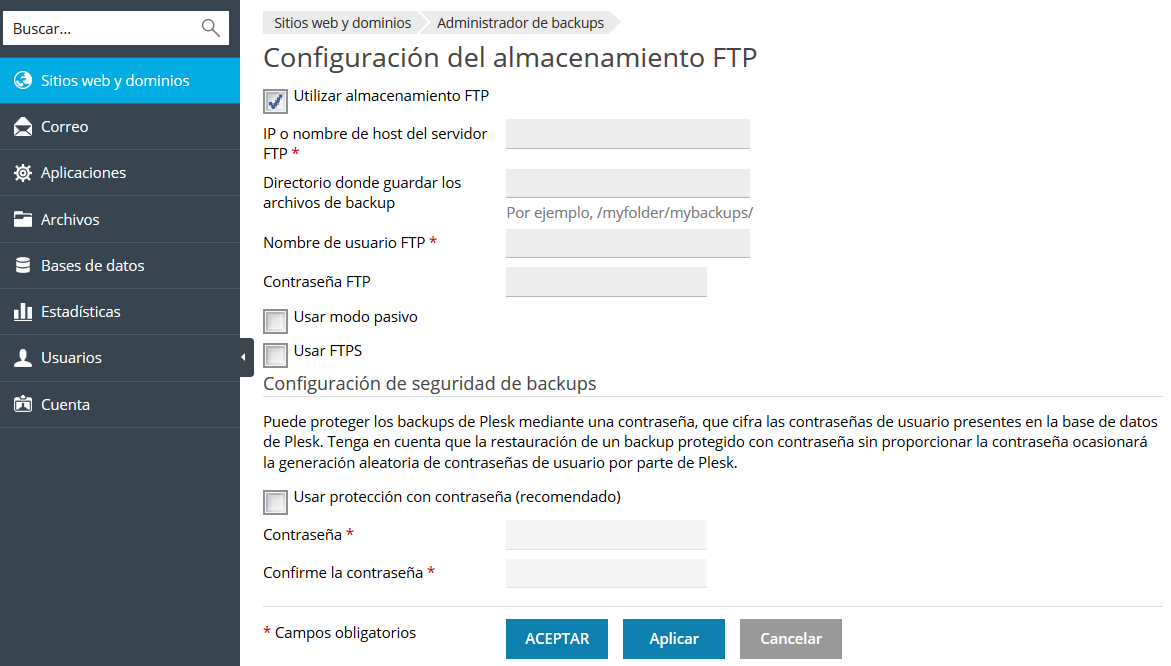This screenshot has width=1171, height=666.
Task: Click the gear icon for Aplicaciones
Action: (x=23, y=173)
